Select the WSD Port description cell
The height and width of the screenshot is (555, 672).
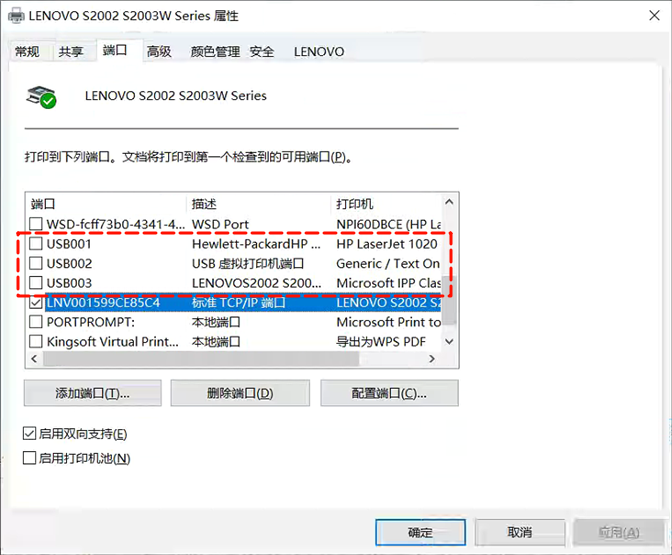[x=220, y=224]
